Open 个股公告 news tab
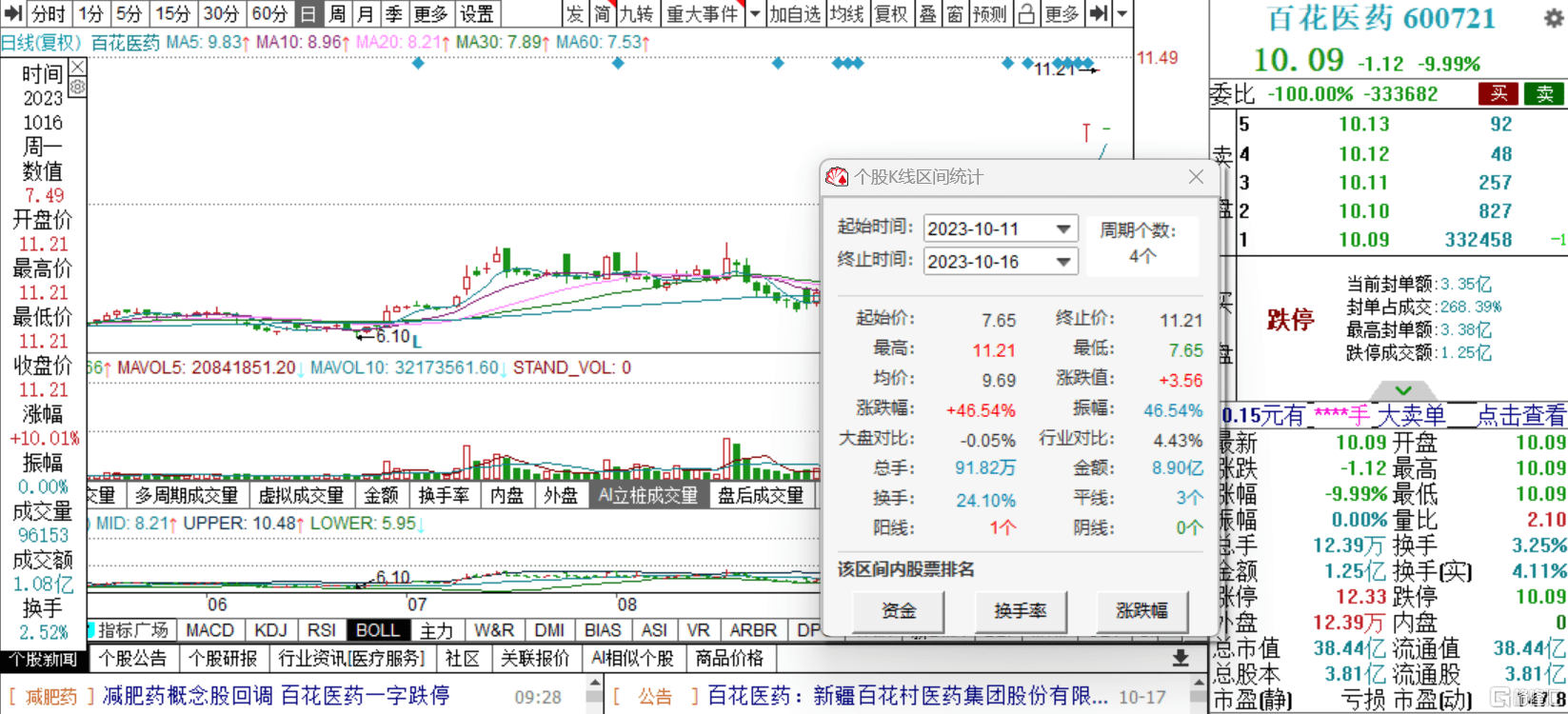Screen dimensions: 1568x714 (132, 658)
